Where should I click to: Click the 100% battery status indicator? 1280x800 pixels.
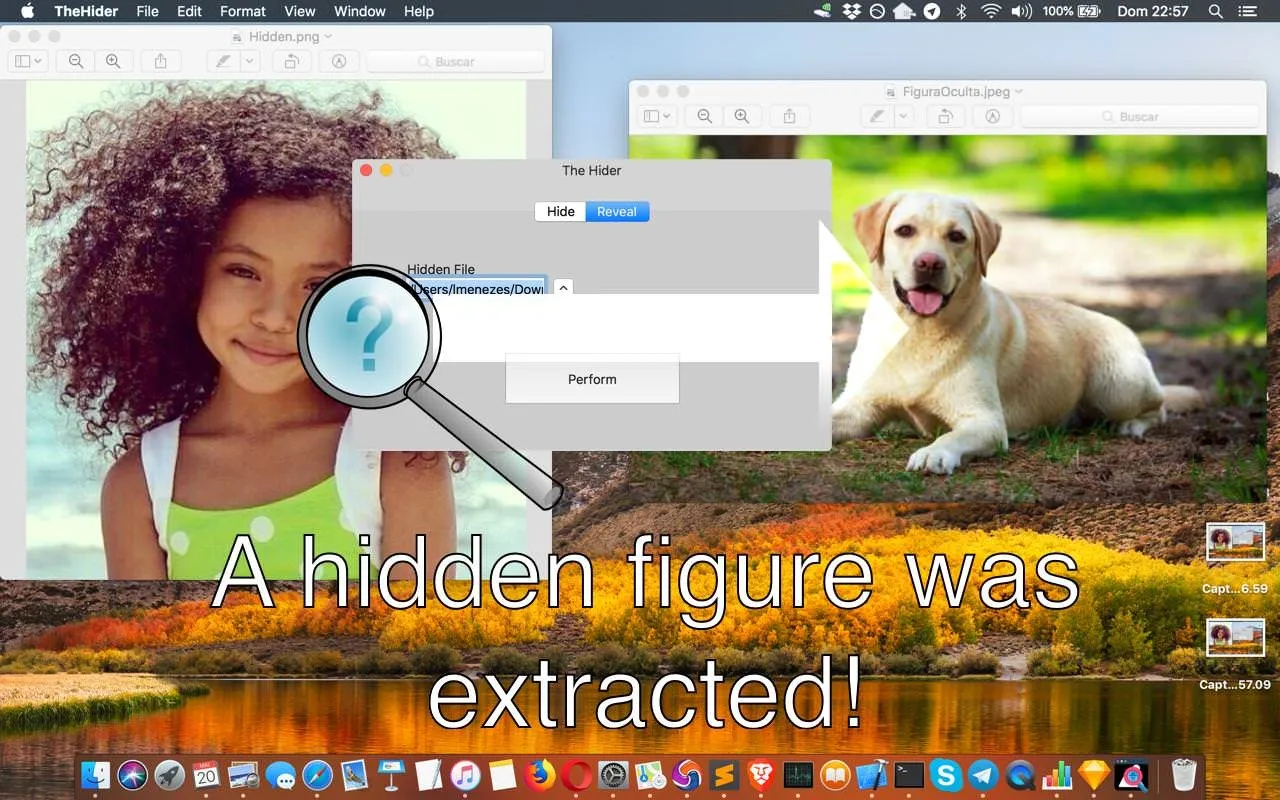(1072, 11)
